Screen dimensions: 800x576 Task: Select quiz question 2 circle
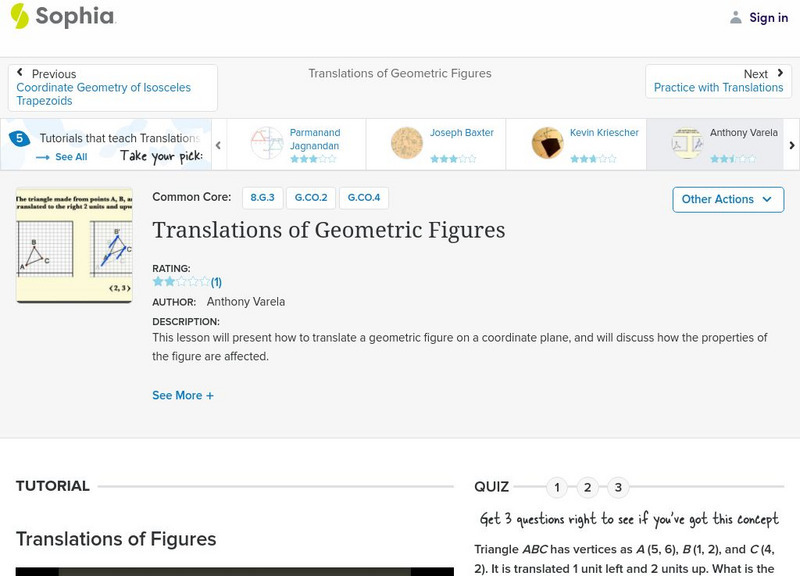click(588, 488)
